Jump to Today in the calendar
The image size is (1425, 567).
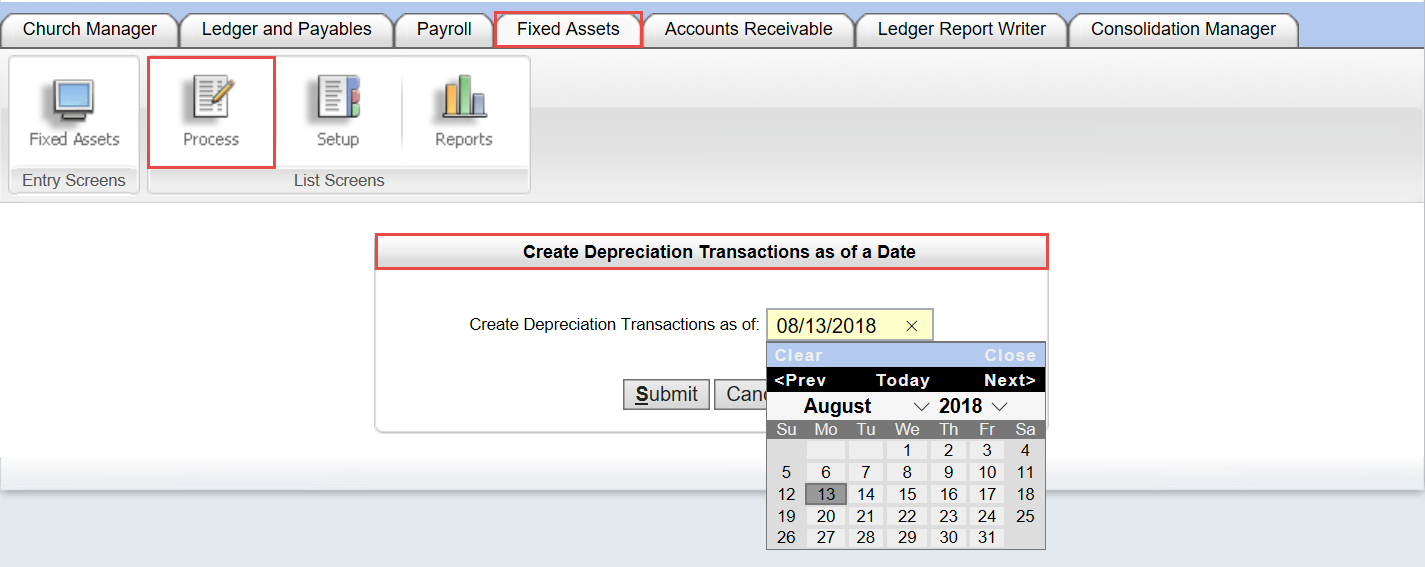(x=903, y=380)
